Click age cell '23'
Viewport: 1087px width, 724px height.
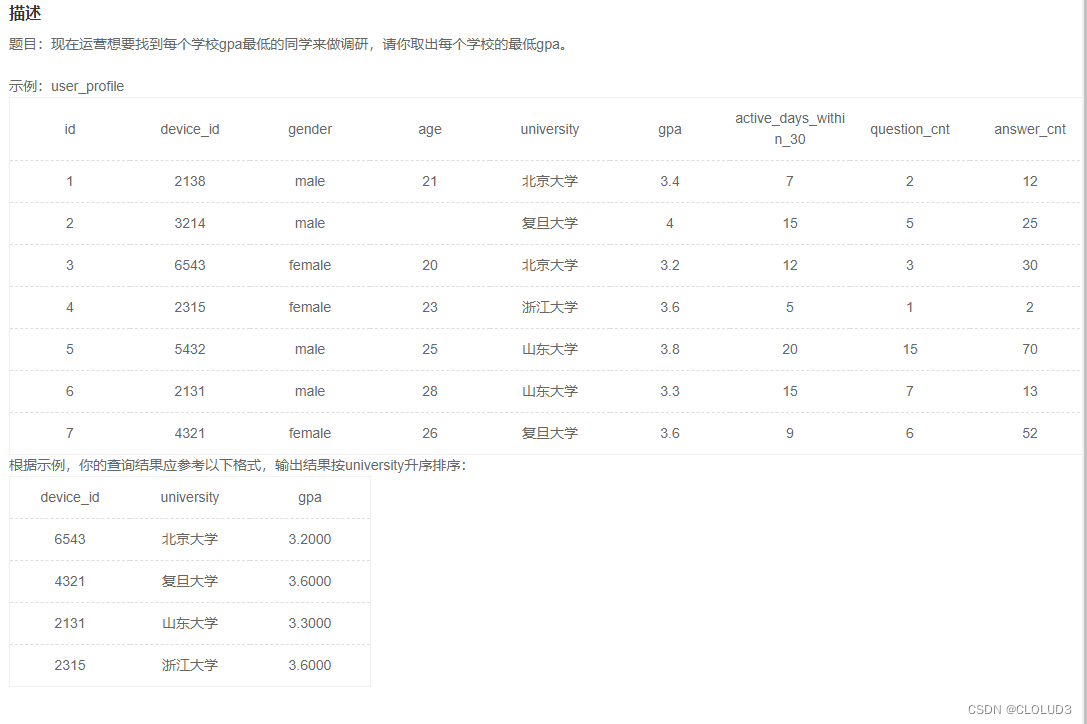(430, 307)
